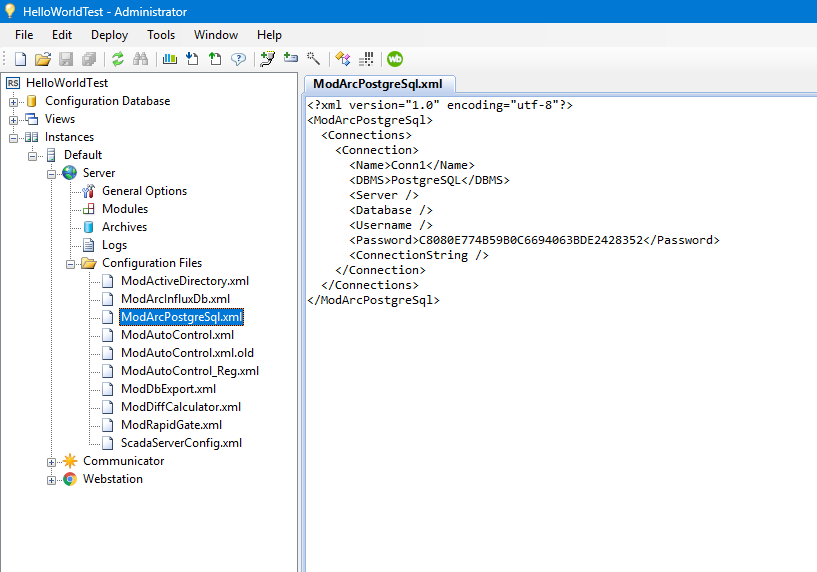This screenshot has height=572, width=817.
Task: Expand the Webstation node
Action: 51,480
